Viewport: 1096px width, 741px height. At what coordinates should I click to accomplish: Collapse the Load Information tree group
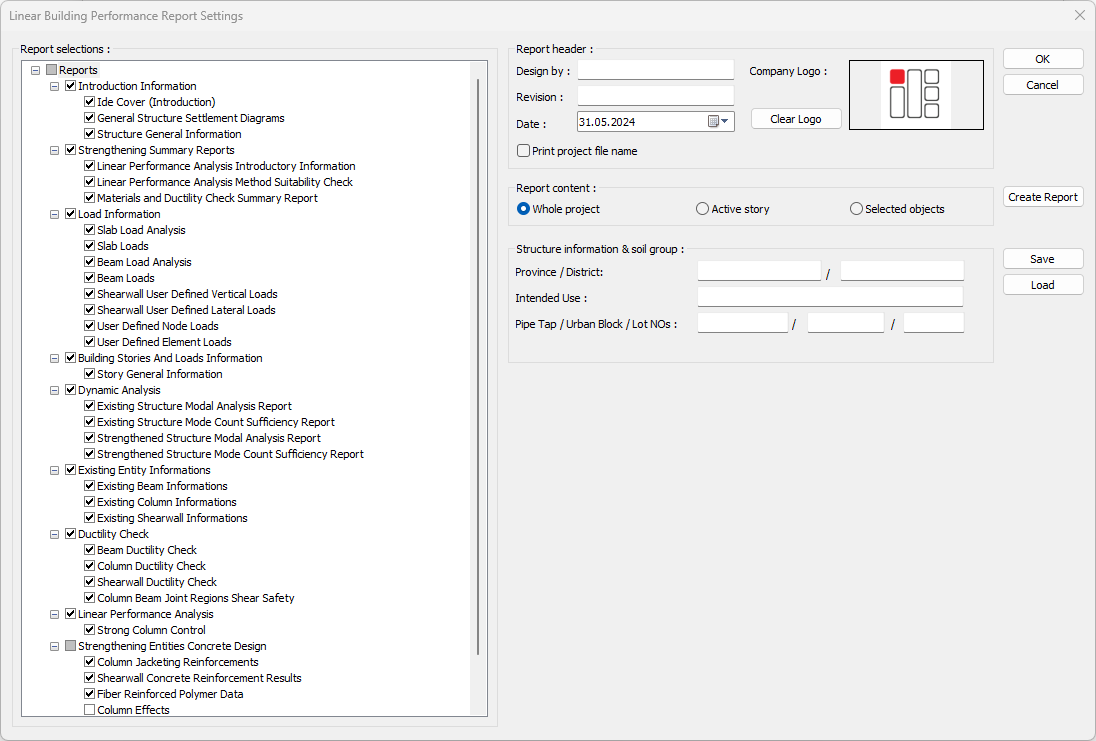tap(55, 214)
